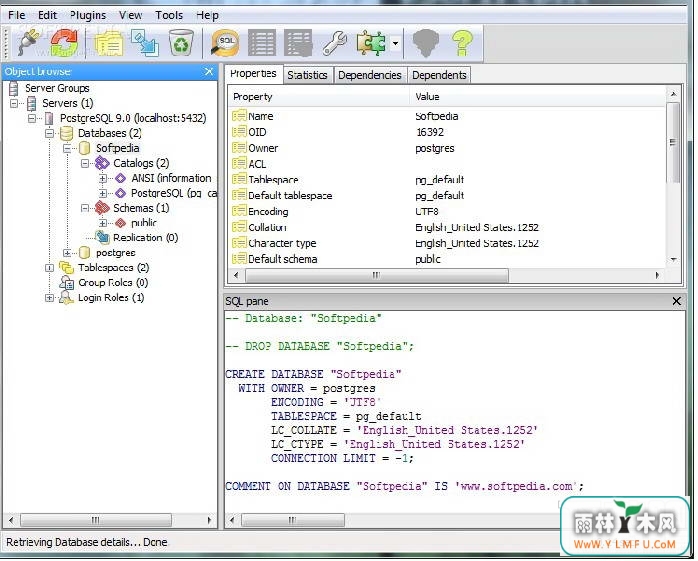This screenshot has height=561, width=698.
Task: Open the Tools menu
Action: (x=169, y=15)
